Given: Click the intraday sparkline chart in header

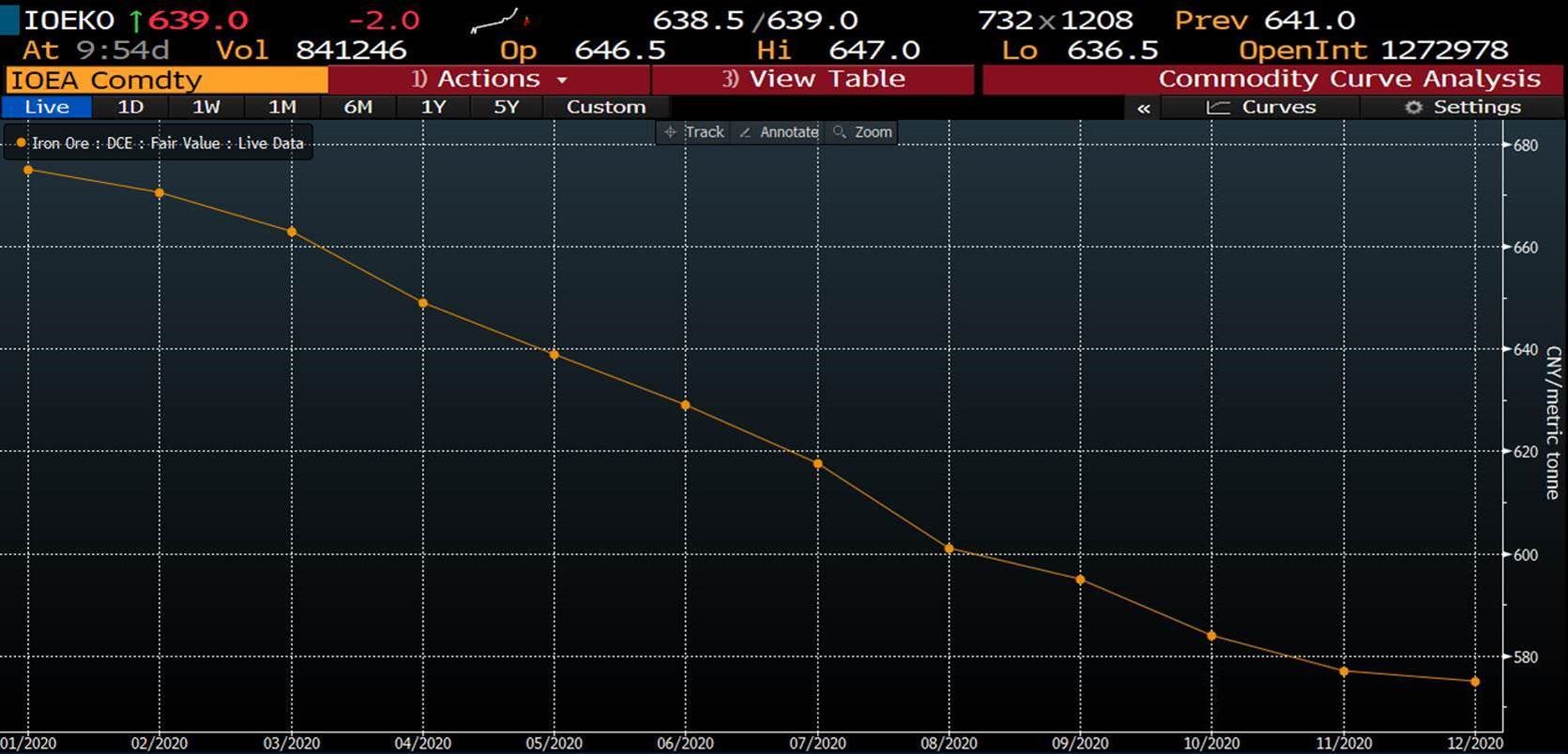Looking at the screenshot, I should click(499, 20).
